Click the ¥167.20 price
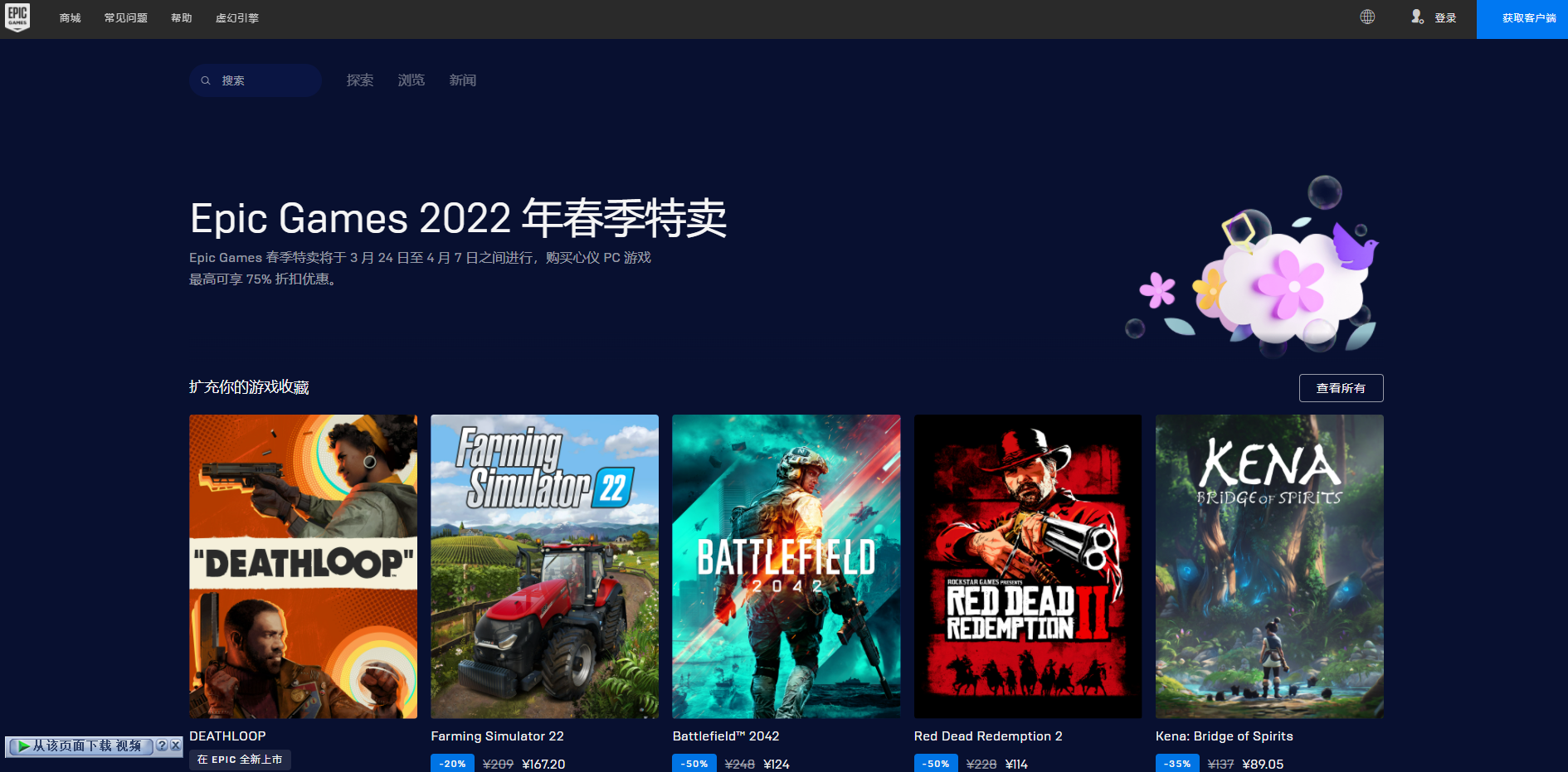Viewport: 1568px width, 772px height. tap(543, 765)
